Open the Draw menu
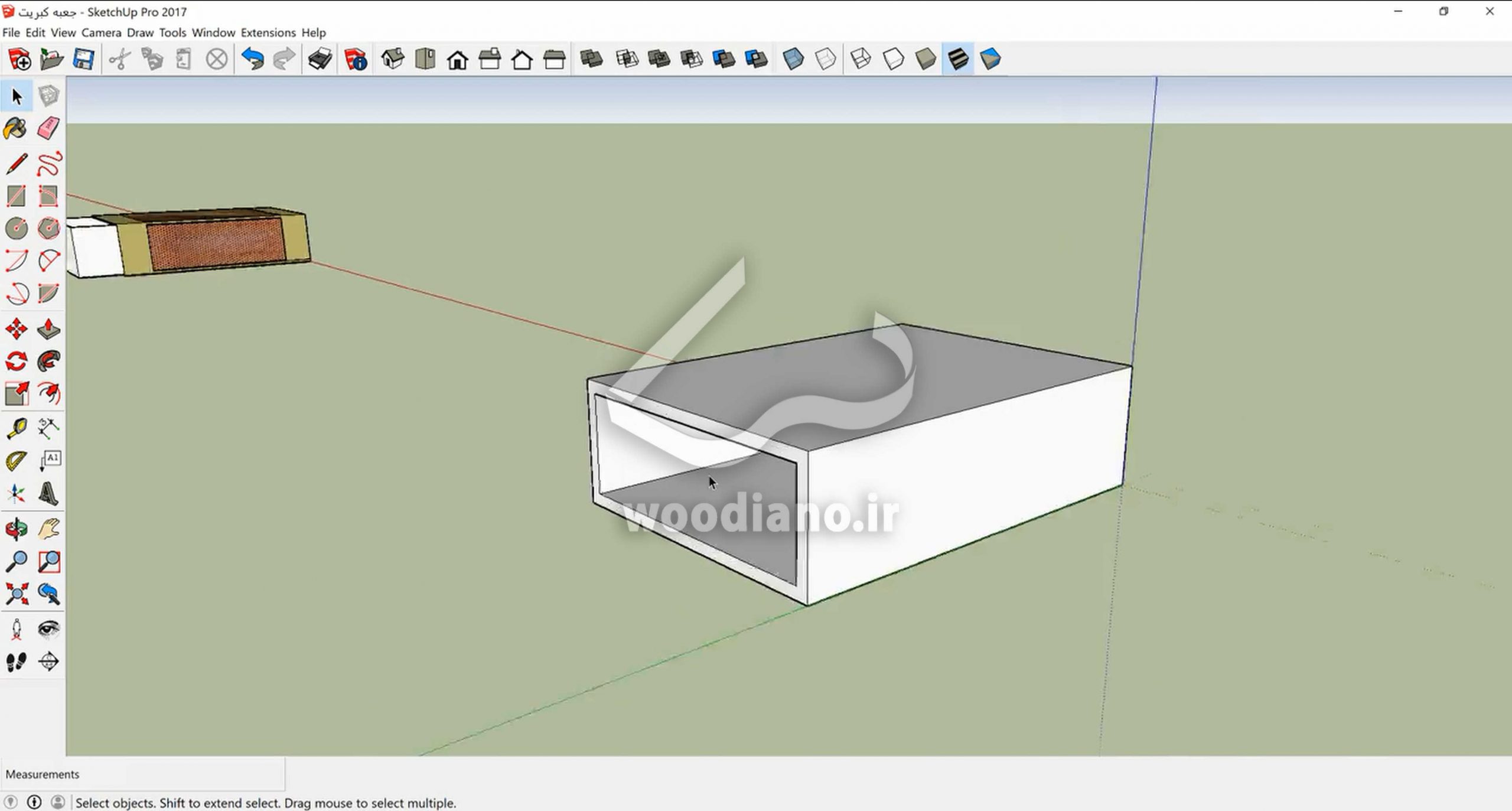 [x=140, y=32]
